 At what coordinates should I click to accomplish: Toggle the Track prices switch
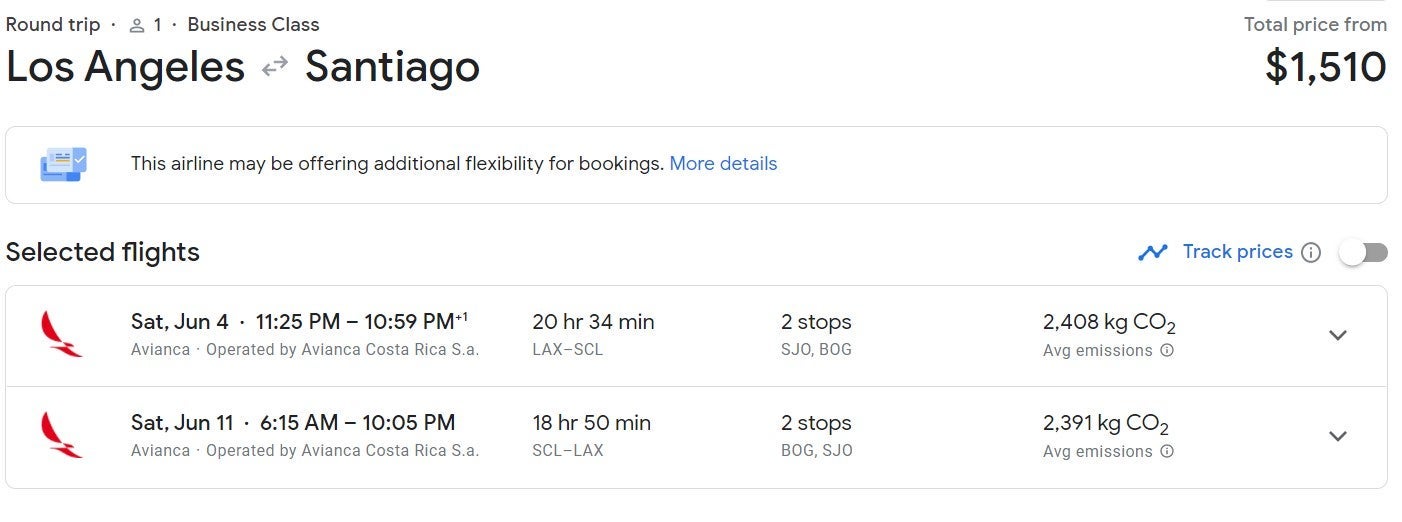(x=1363, y=252)
